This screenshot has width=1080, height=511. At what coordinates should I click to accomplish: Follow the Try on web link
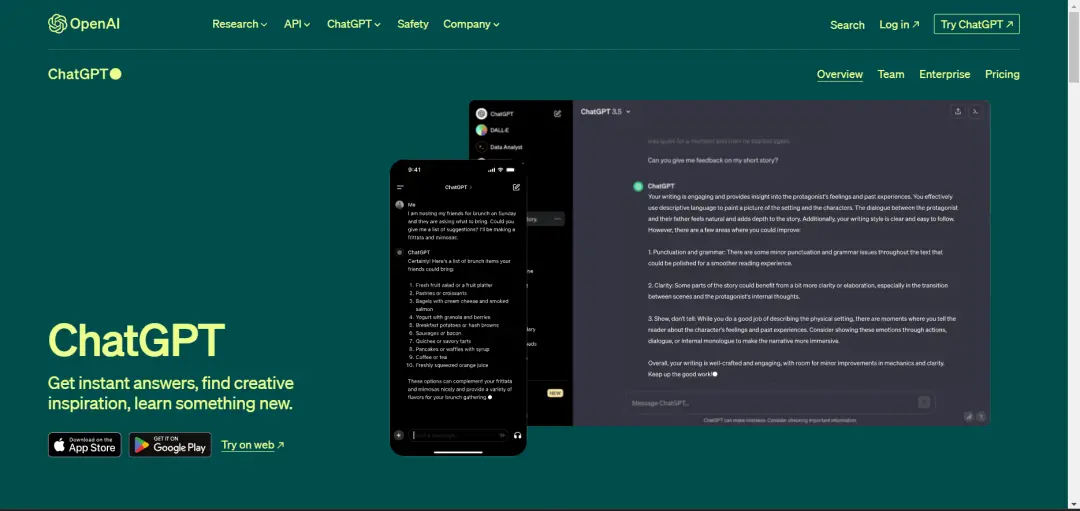tap(252, 445)
